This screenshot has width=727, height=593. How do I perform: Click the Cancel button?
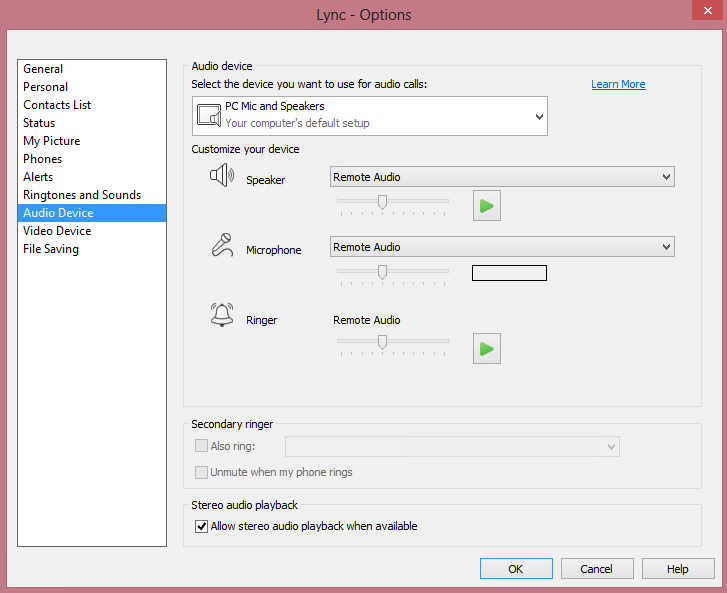click(x=597, y=569)
